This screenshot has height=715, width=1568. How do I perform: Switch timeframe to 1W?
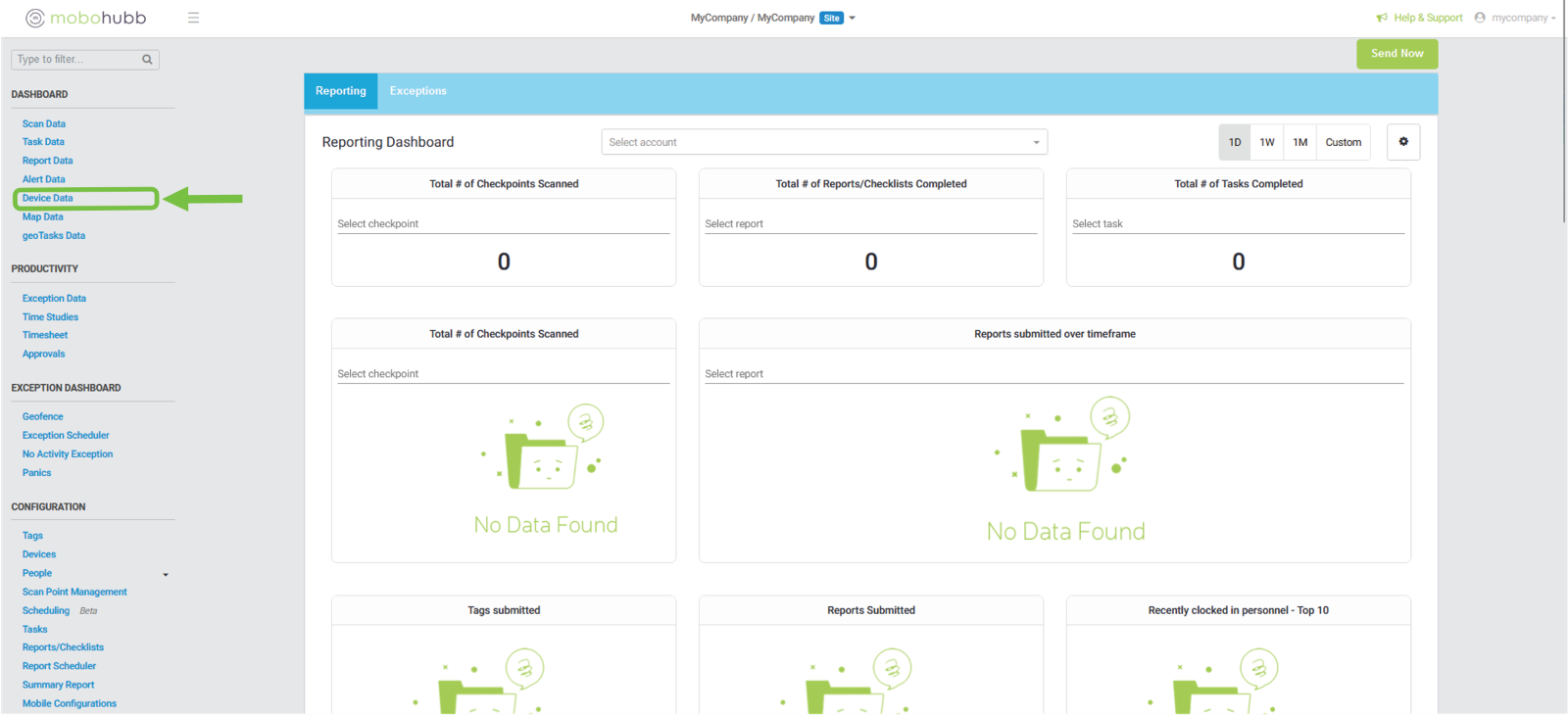click(x=1267, y=142)
